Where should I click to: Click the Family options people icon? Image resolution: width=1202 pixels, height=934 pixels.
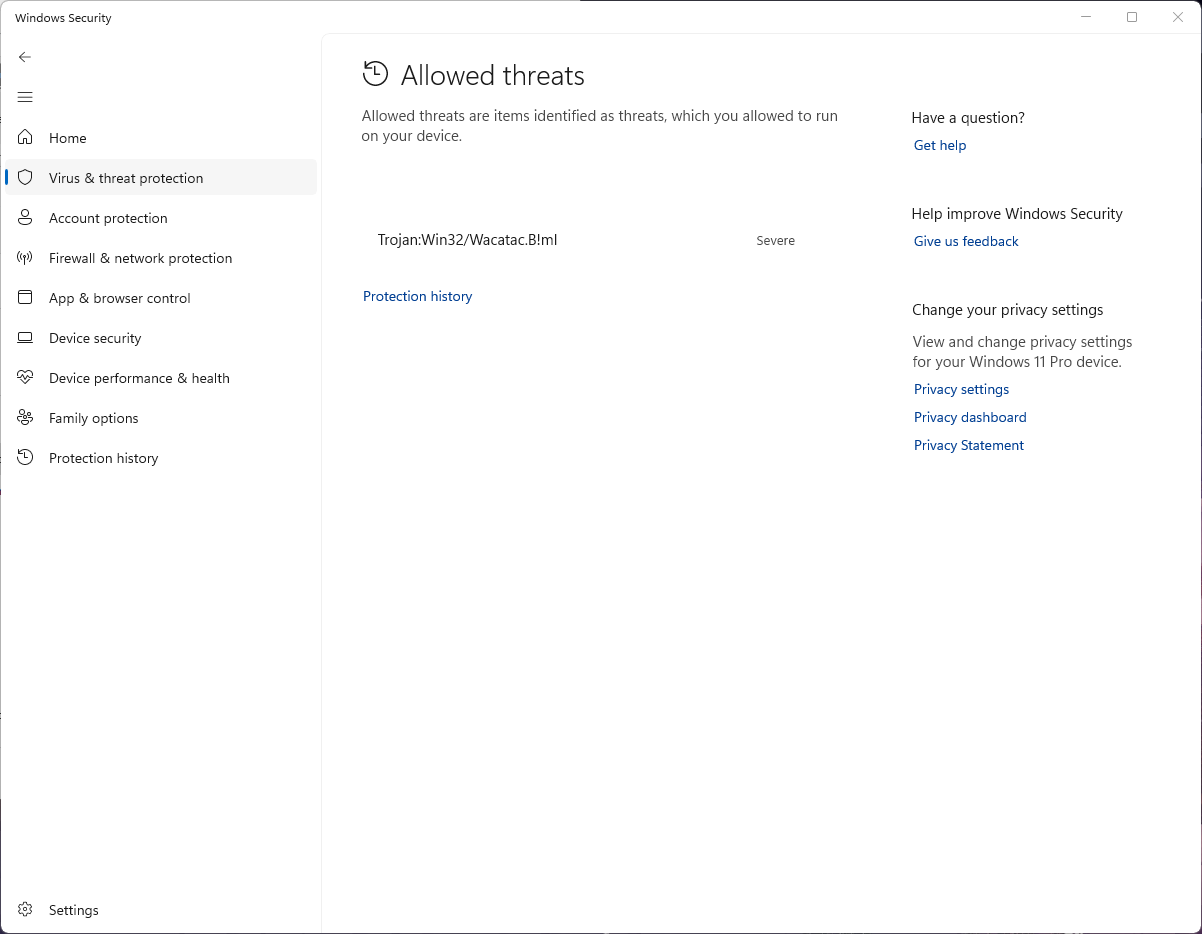tap(25, 418)
